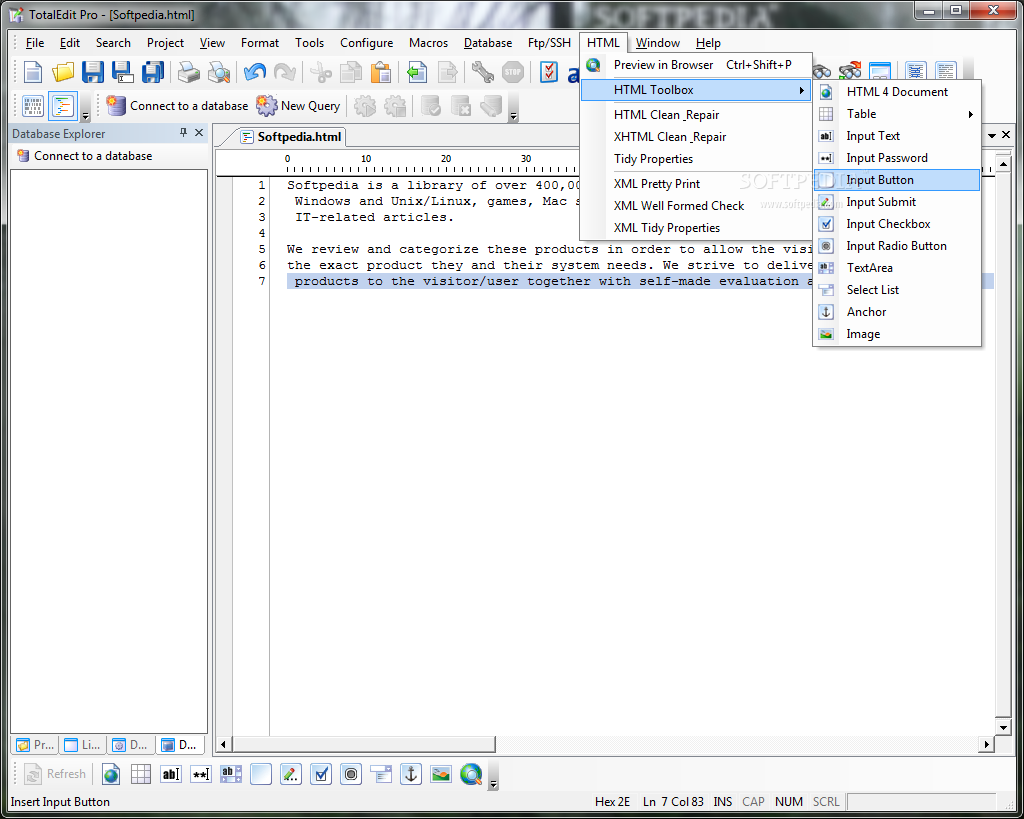Click the horizontal scrollbar thumb
This screenshot has width=1024, height=819.
pos(364,744)
